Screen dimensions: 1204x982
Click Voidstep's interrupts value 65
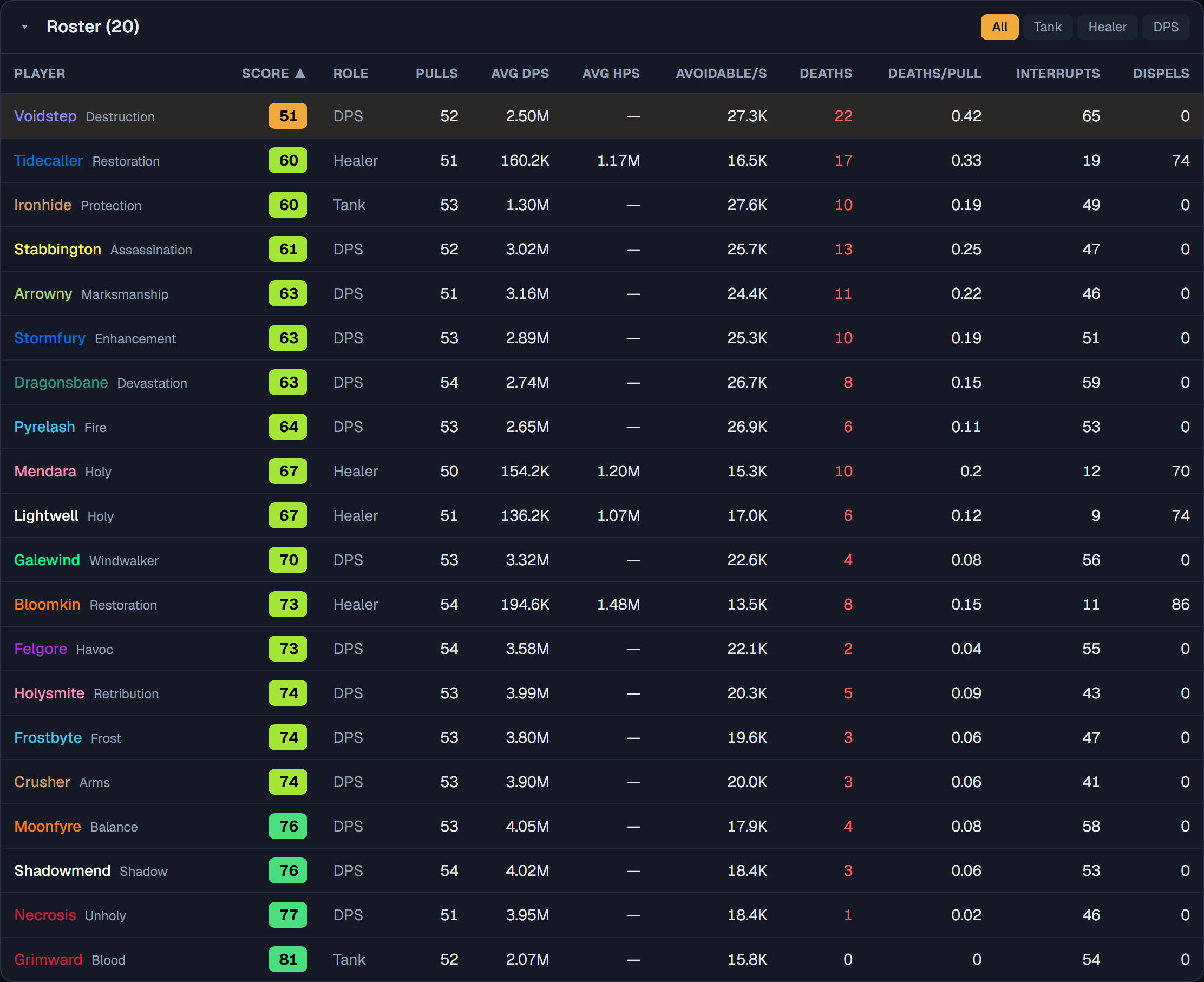coord(1091,116)
